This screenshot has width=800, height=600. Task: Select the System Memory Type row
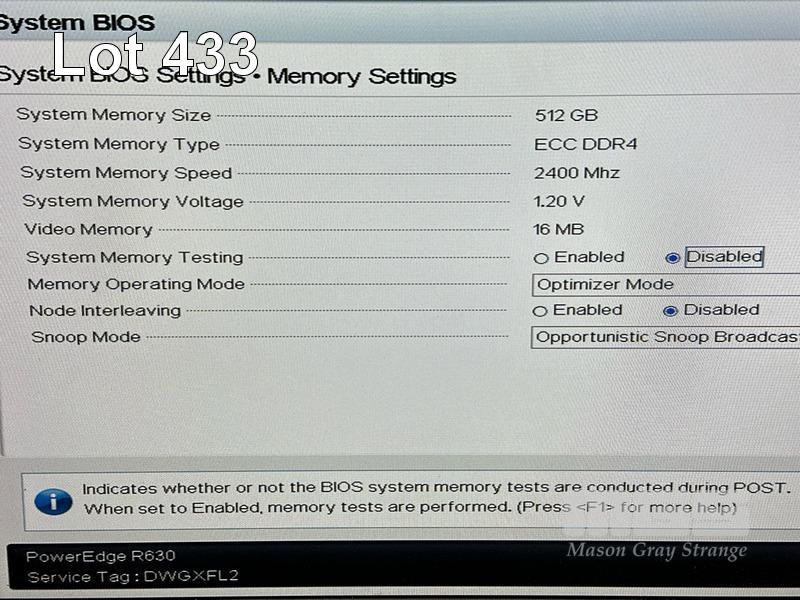327,144
